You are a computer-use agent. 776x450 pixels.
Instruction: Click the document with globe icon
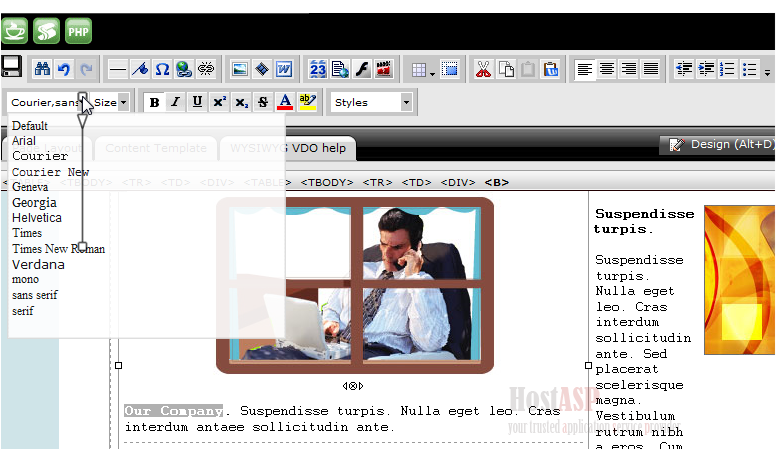[340, 69]
